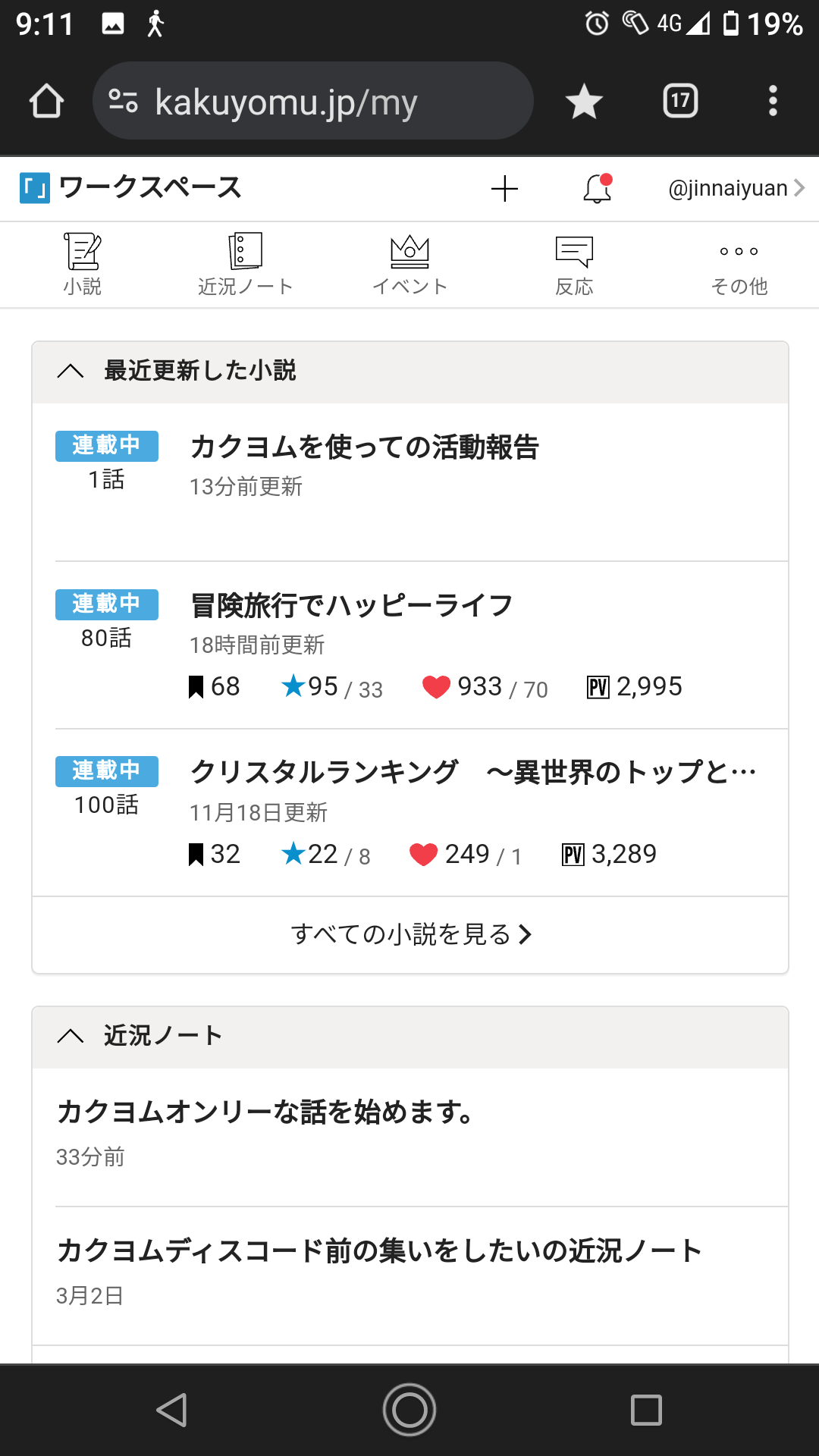Collapse the 近況ノート section header
Screen dimensions: 819x1456
(x=71, y=1036)
